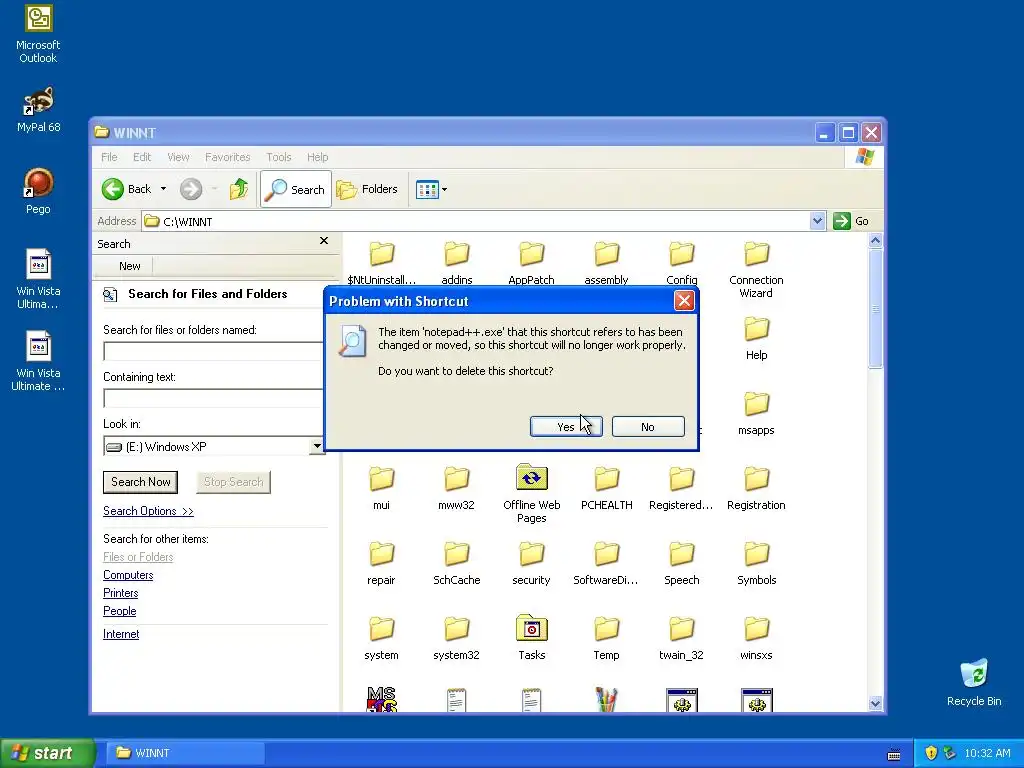Viewport: 1024px width, 768px height.
Task: Click the WINNT taskbar button
Action: 186,753
